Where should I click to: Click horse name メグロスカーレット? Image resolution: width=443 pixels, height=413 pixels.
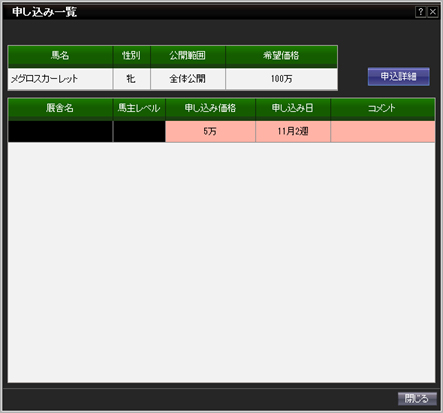44,79
